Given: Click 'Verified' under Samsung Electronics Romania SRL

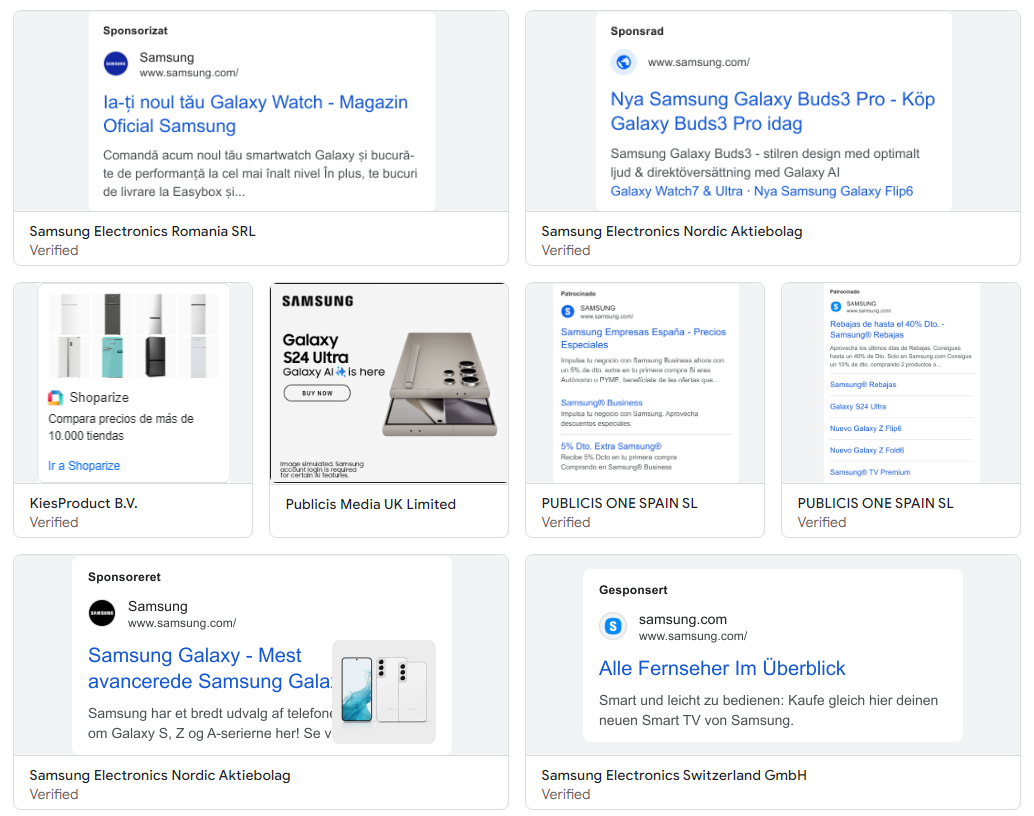Looking at the screenshot, I should [54, 251].
